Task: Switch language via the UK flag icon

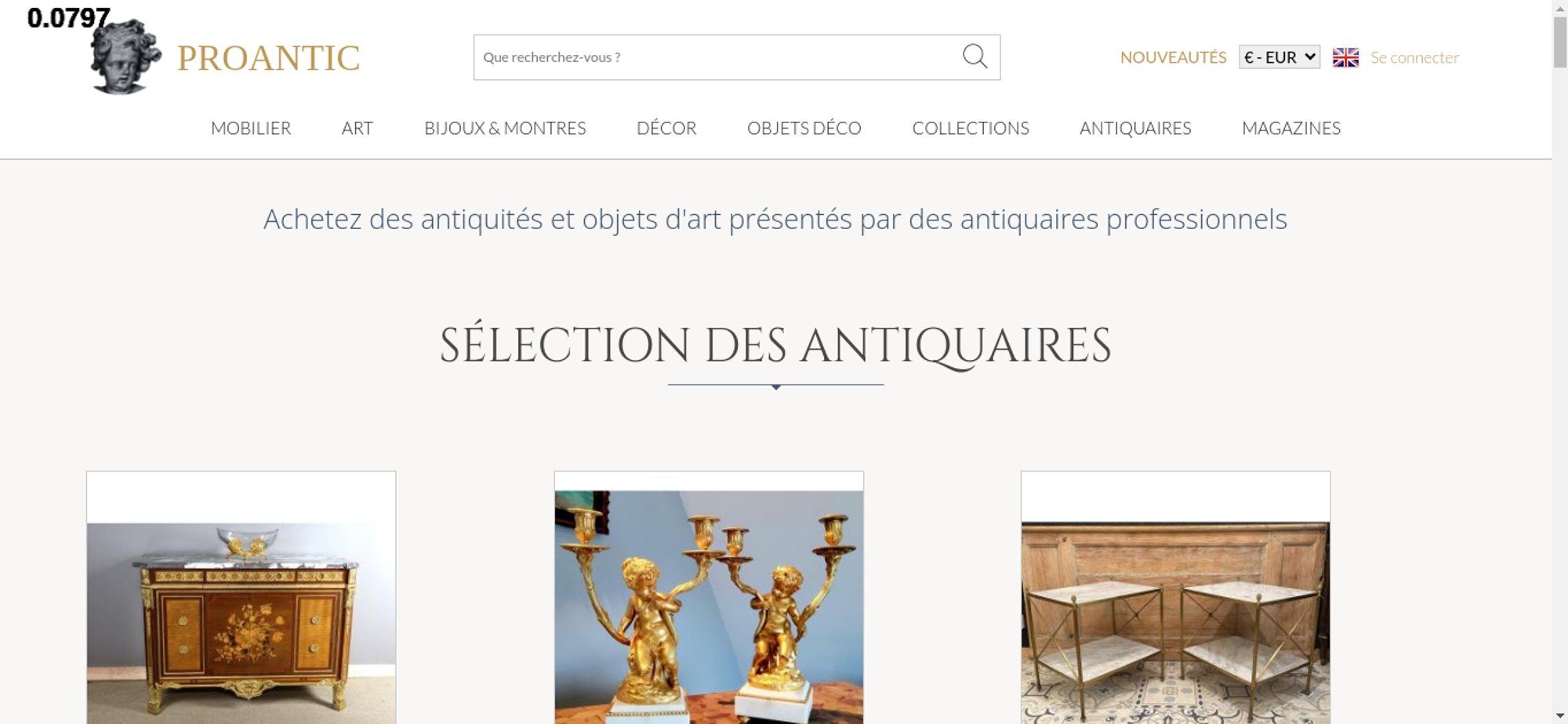Action: (x=1345, y=57)
